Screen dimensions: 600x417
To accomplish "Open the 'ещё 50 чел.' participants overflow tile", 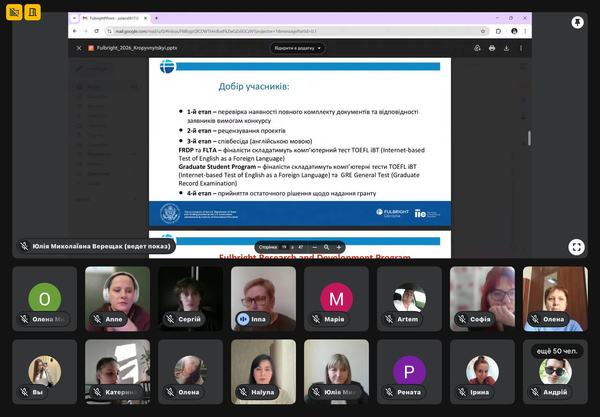I will (x=556, y=372).
